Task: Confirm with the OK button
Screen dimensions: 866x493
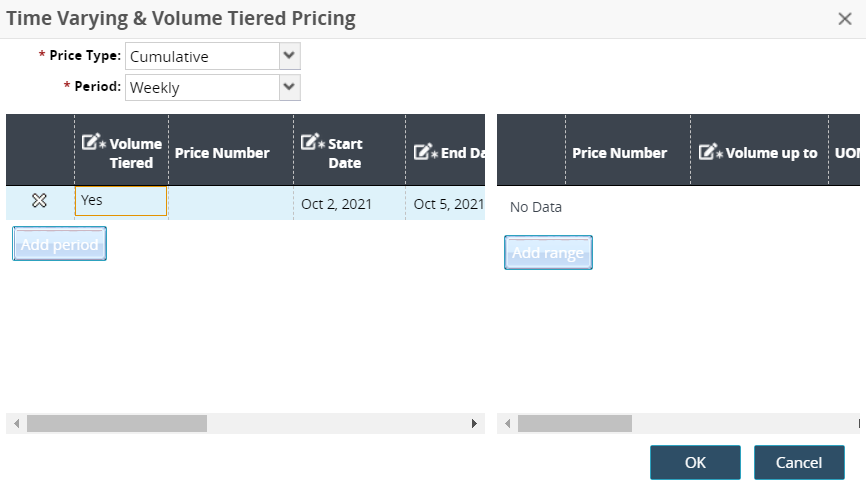Action: coord(695,462)
